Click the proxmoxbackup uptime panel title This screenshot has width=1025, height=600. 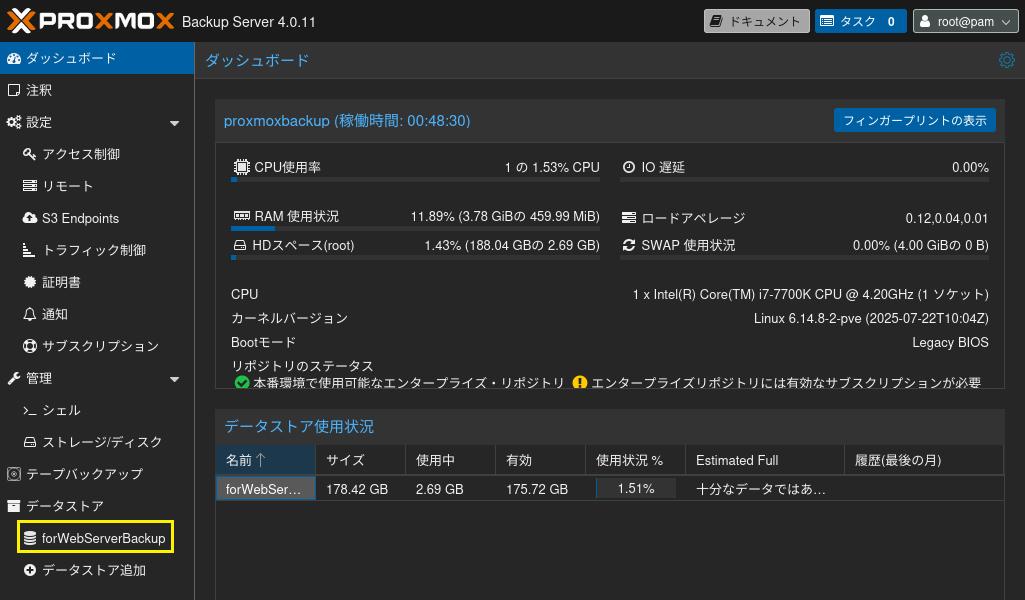347,121
